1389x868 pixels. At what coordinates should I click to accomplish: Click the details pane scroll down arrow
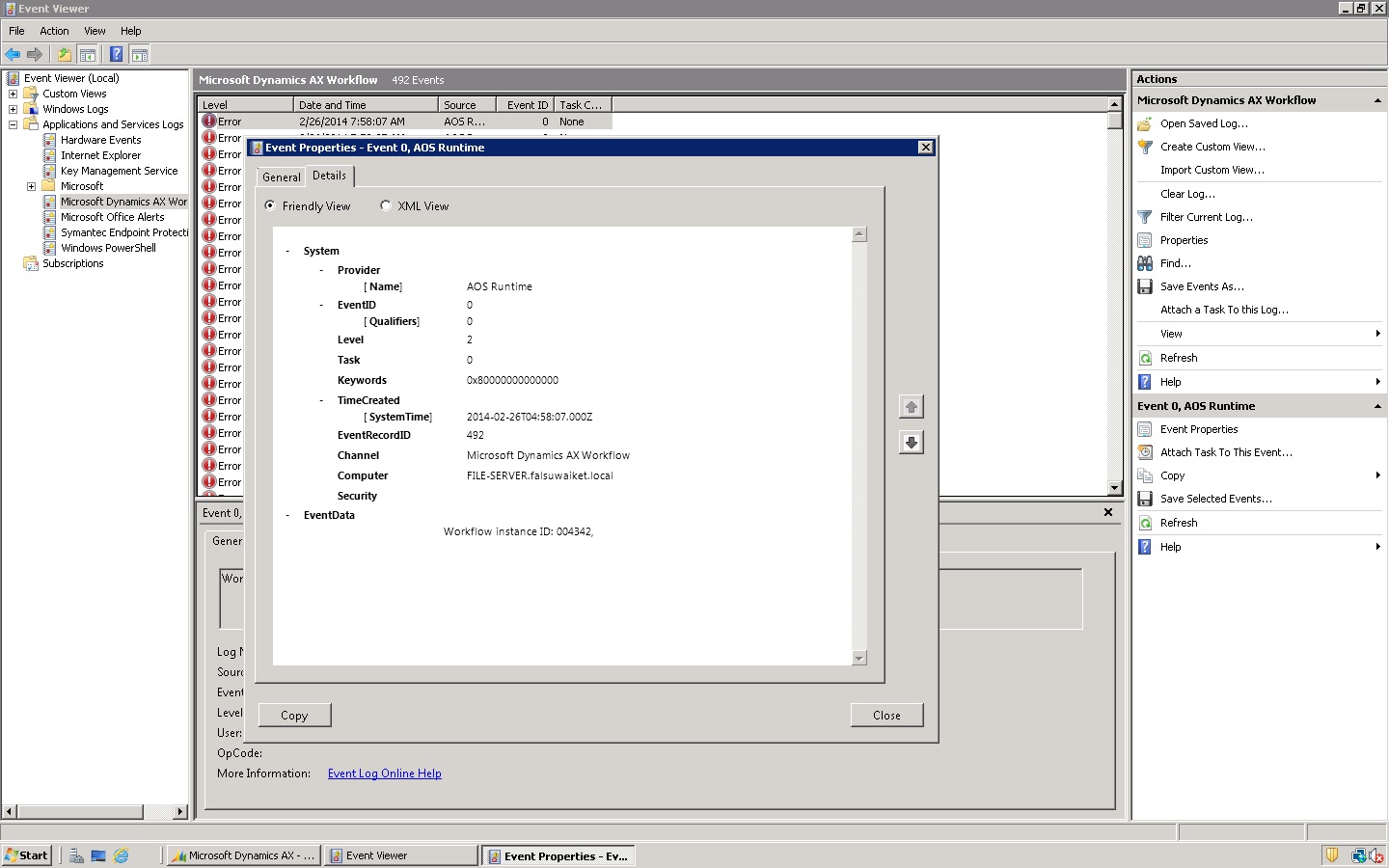pyautogui.click(x=859, y=658)
